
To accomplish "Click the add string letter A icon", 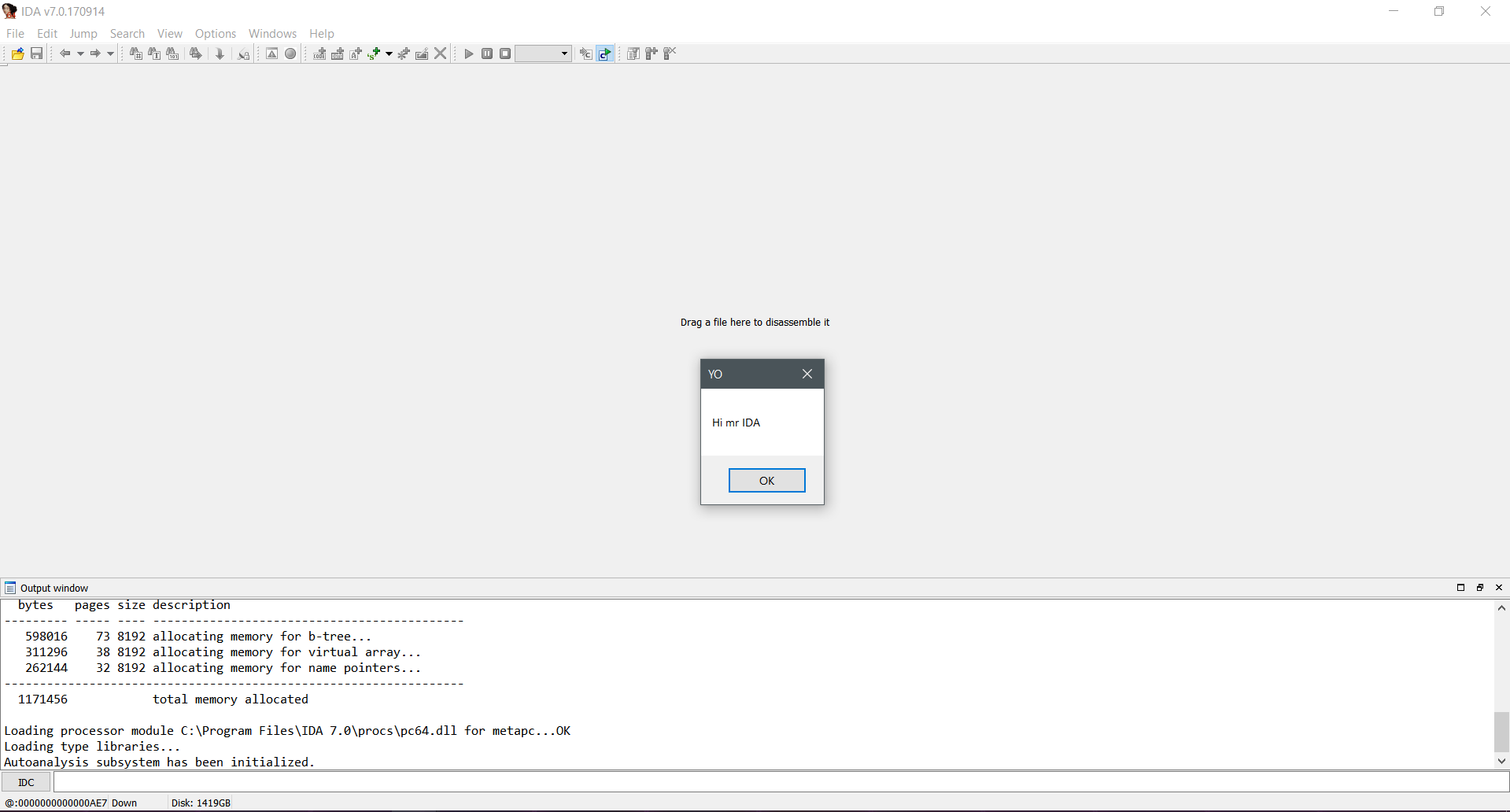I will point(356,54).
